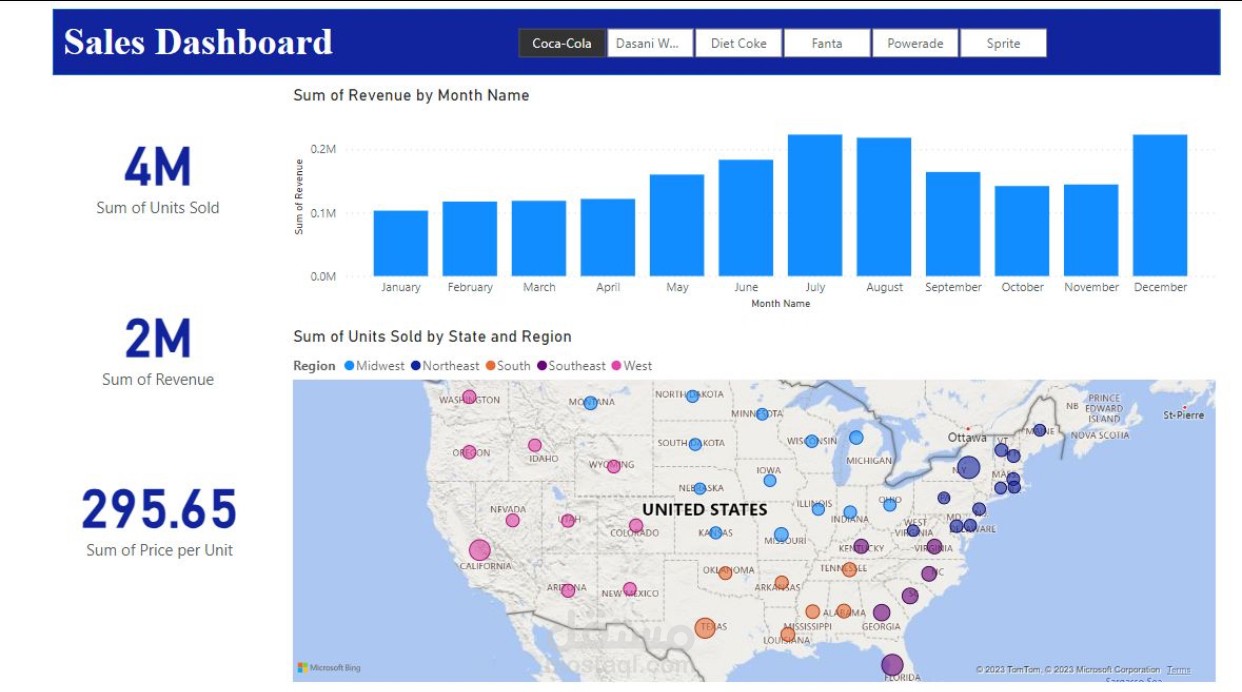Screen dimensions: 1242x692
Task: Click the March revenue bar
Action: tap(539, 238)
